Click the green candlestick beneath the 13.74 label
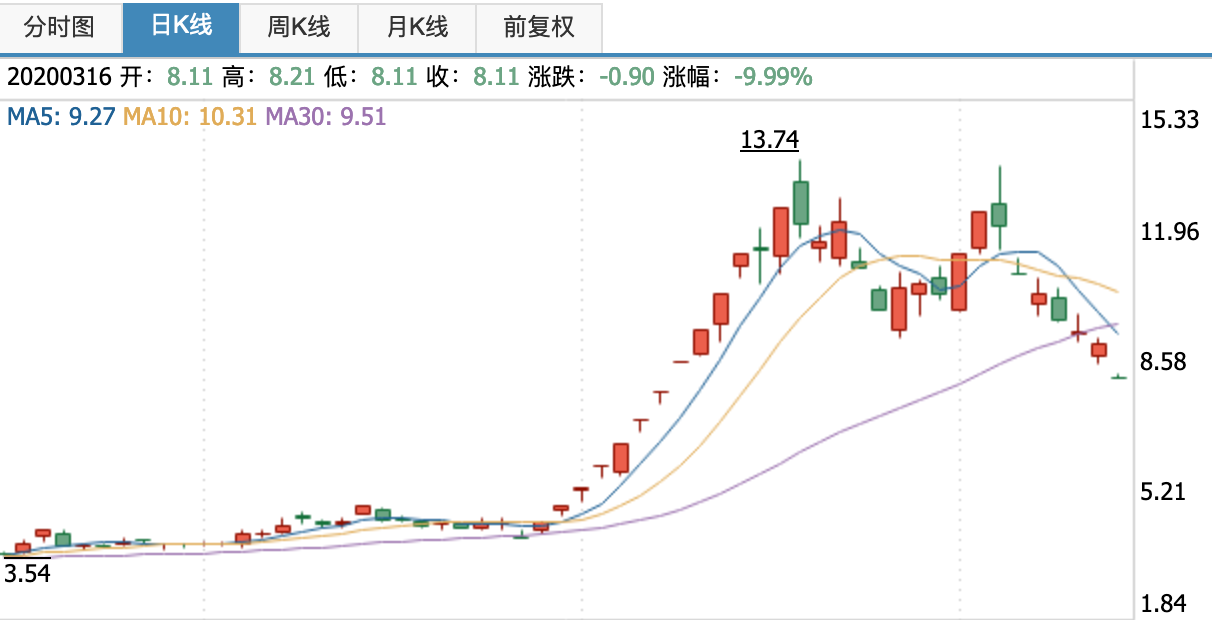Screen dimensions: 1212x620 point(800,202)
